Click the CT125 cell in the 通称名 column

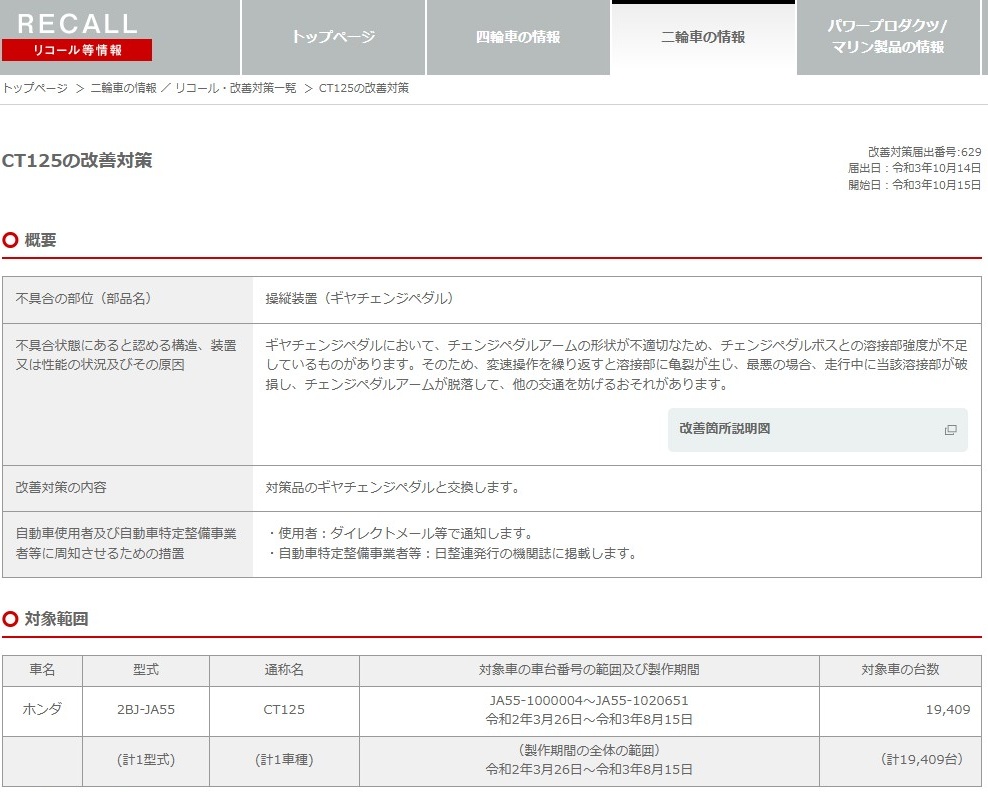click(x=282, y=710)
